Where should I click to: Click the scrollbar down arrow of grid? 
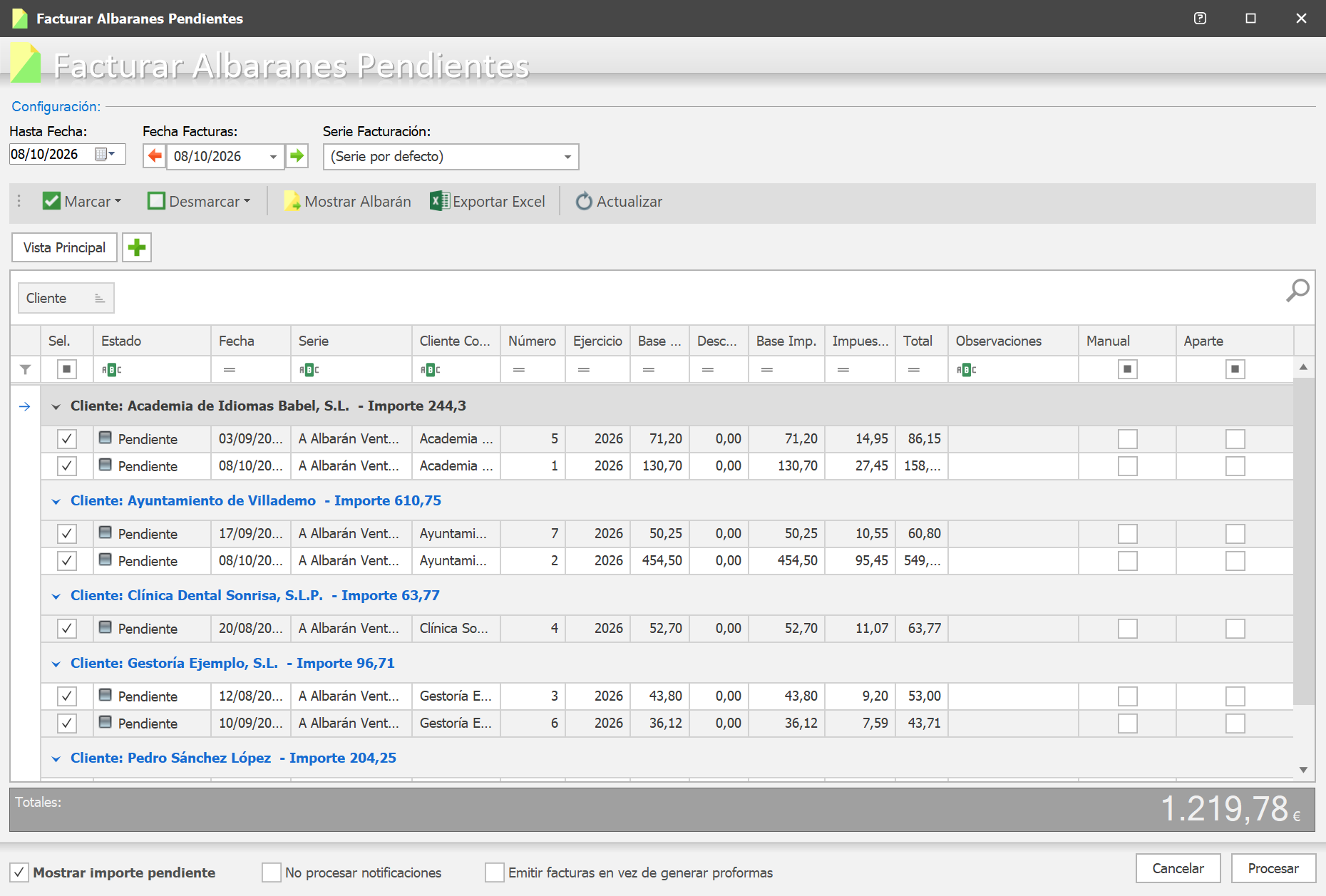pyautogui.click(x=1303, y=770)
